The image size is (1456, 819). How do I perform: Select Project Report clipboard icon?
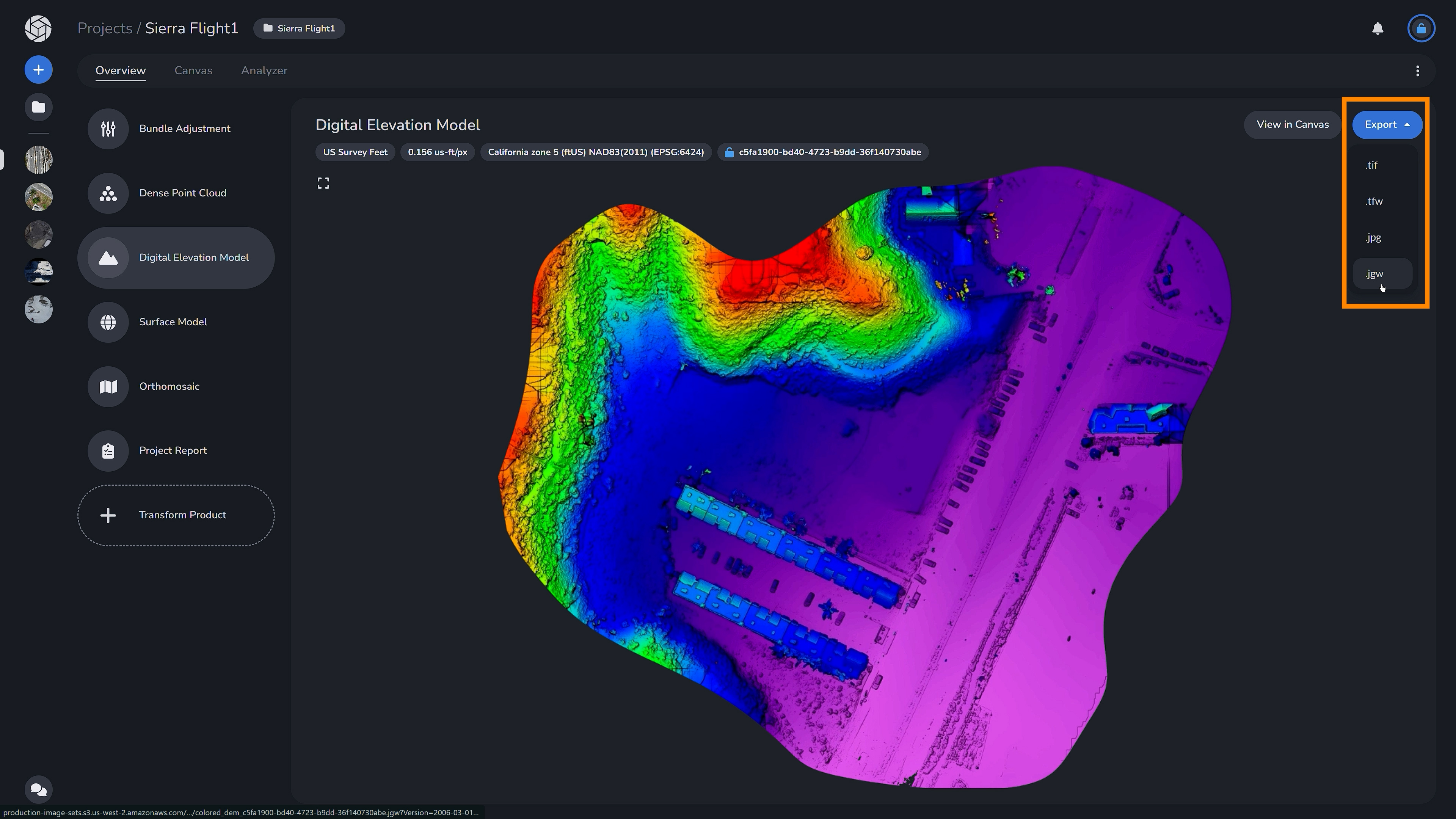tap(108, 451)
